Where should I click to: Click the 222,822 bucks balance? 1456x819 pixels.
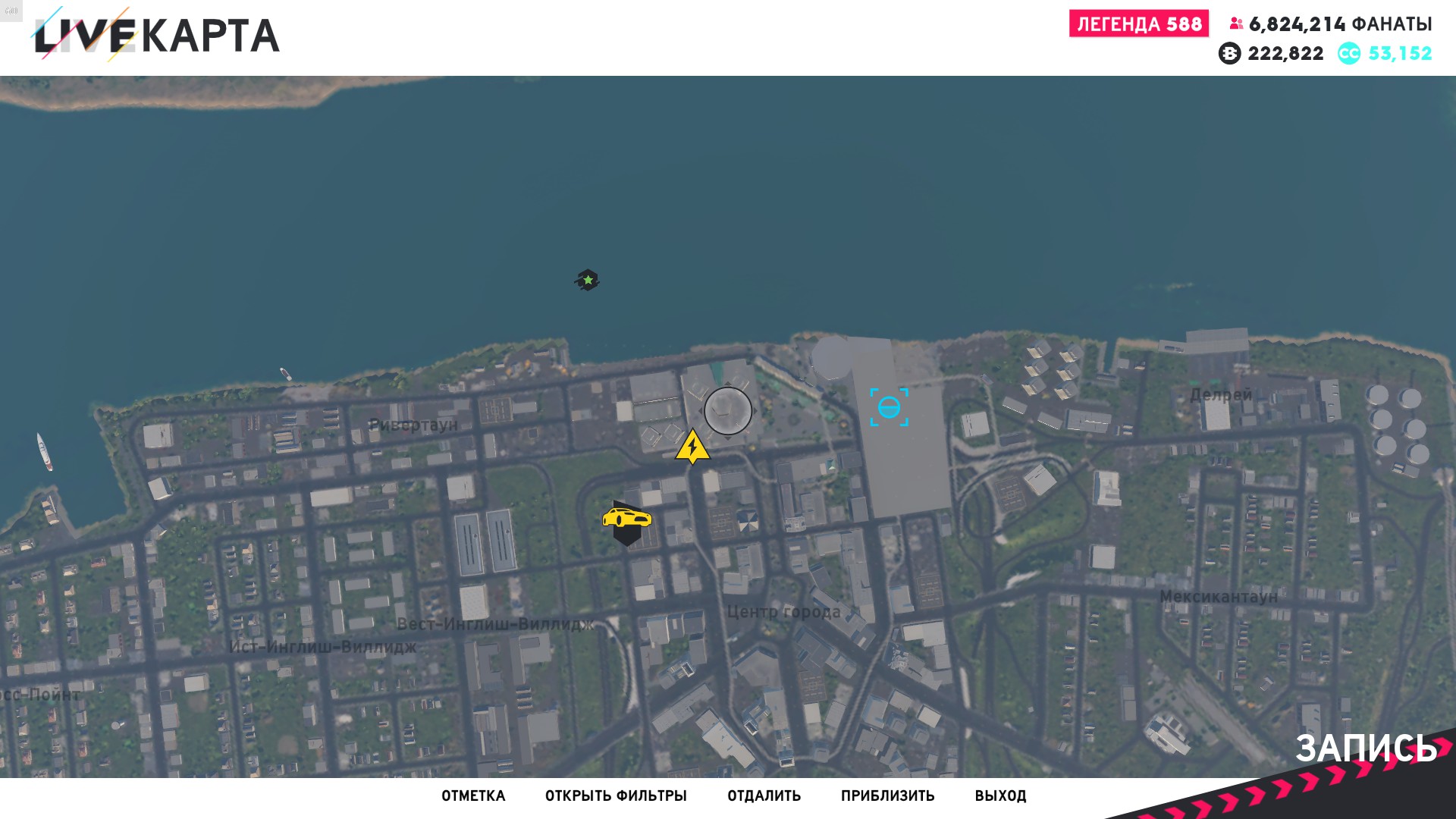(x=1285, y=54)
